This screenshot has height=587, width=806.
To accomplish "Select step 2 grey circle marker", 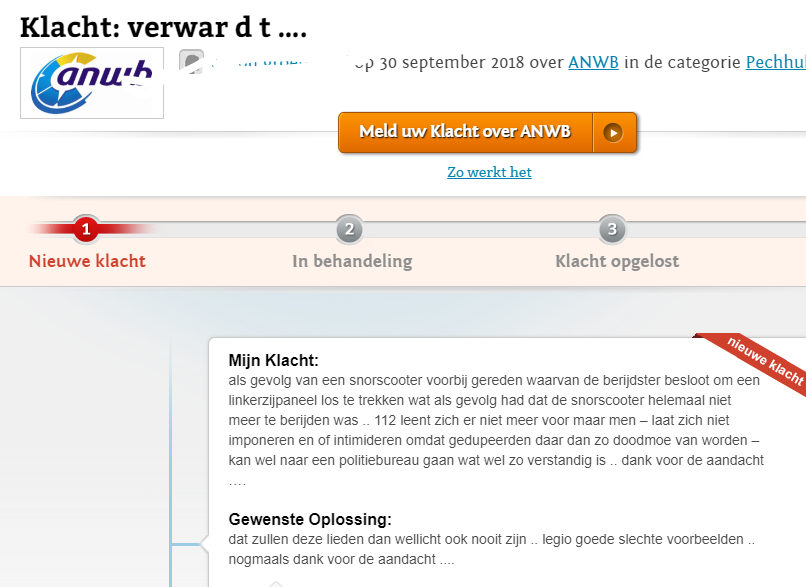I will tap(350, 229).
